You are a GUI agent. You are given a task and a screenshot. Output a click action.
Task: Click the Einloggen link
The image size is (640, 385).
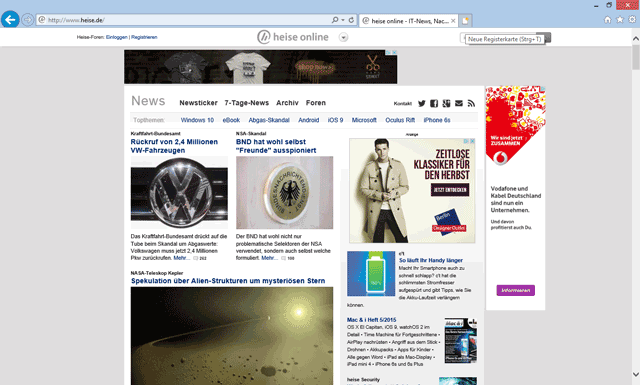(x=116, y=37)
